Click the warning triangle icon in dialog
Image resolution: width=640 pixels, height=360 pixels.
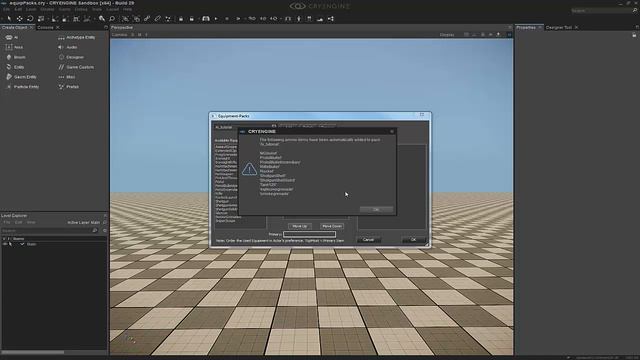click(249, 169)
